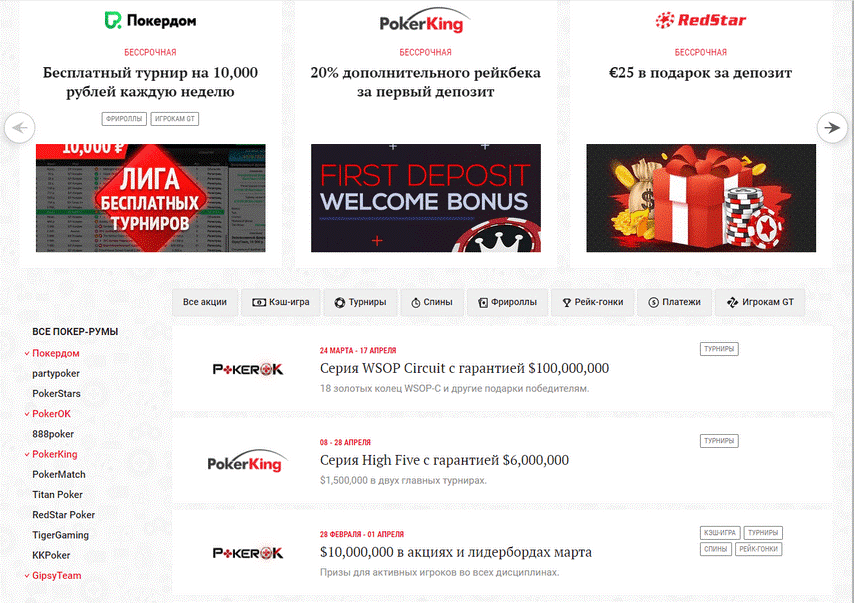
Task: Click the ФРИРОЛЛЫ tag under the Покердом promo
Action: [124, 119]
